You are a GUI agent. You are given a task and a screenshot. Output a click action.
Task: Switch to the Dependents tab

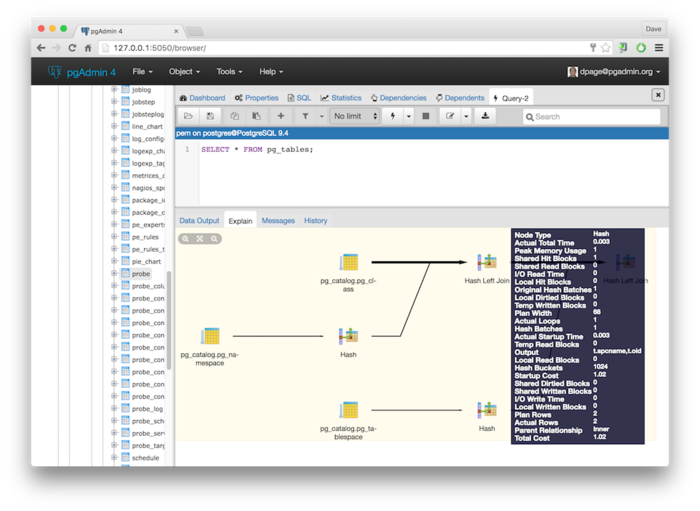(x=460, y=98)
